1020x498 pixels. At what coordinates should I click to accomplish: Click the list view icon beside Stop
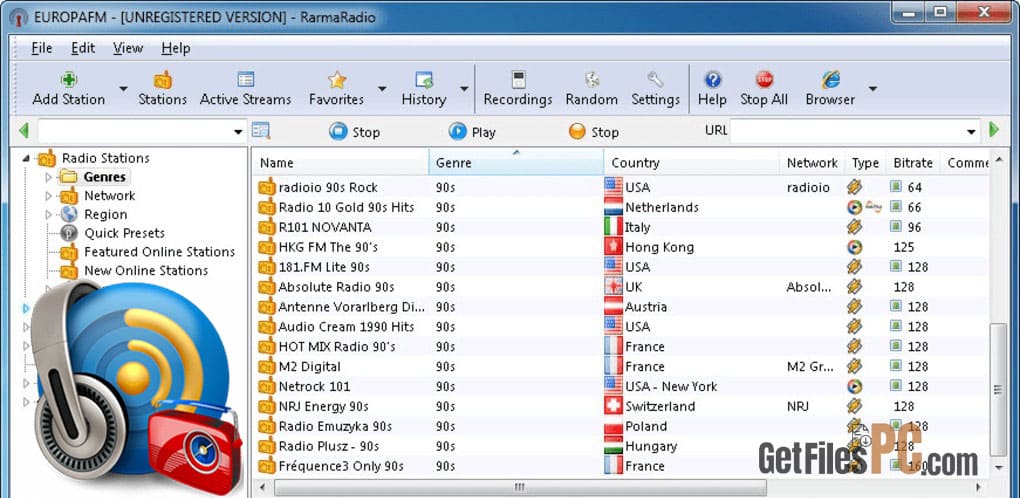point(261,131)
